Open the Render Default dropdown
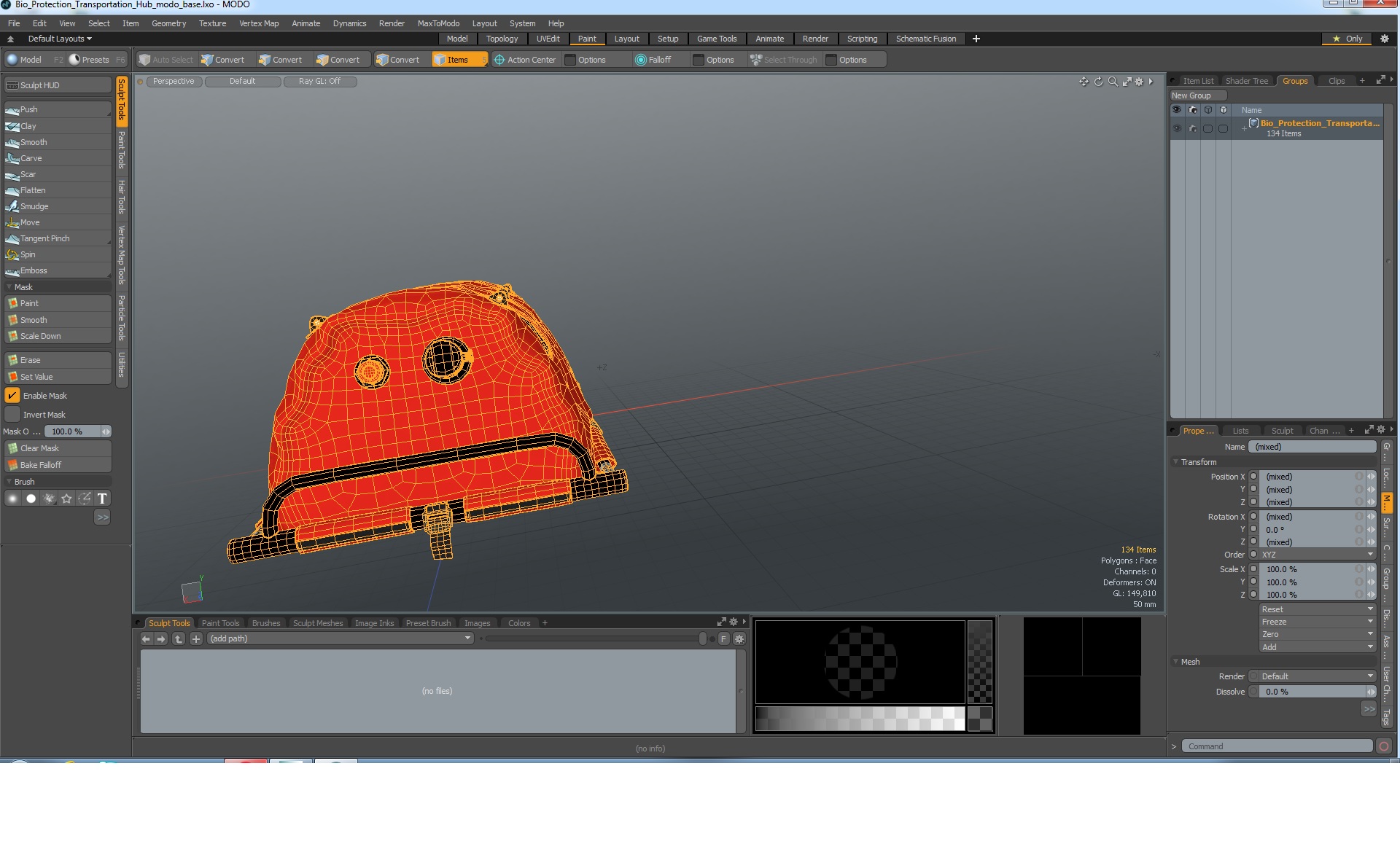The width and height of the screenshot is (1400, 844). pyautogui.click(x=1318, y=676)
